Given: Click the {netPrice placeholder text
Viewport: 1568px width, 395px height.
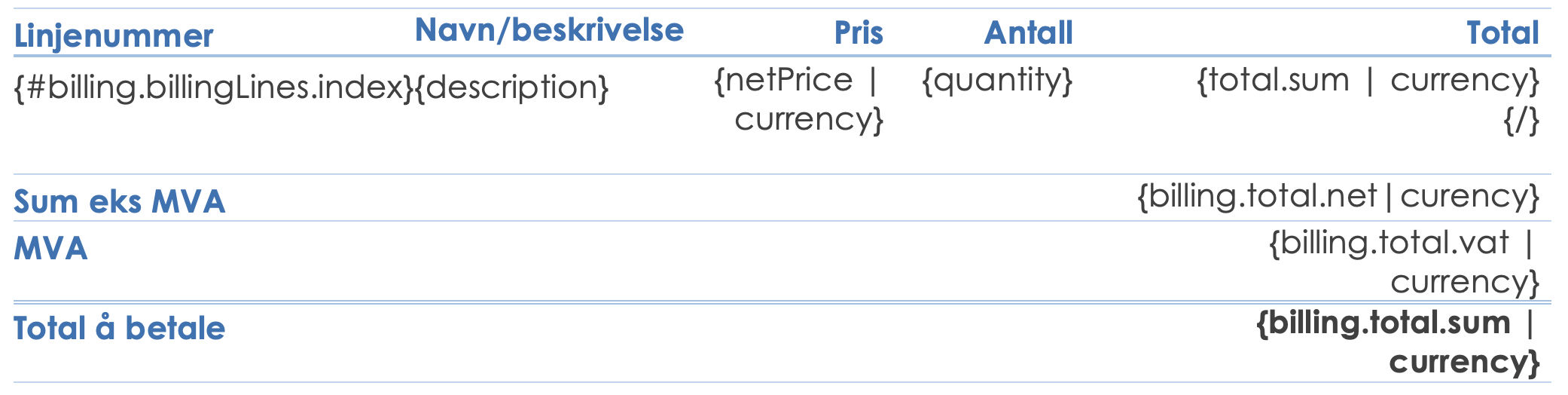Looking at the screenshot, I should (x=783, y=81).
